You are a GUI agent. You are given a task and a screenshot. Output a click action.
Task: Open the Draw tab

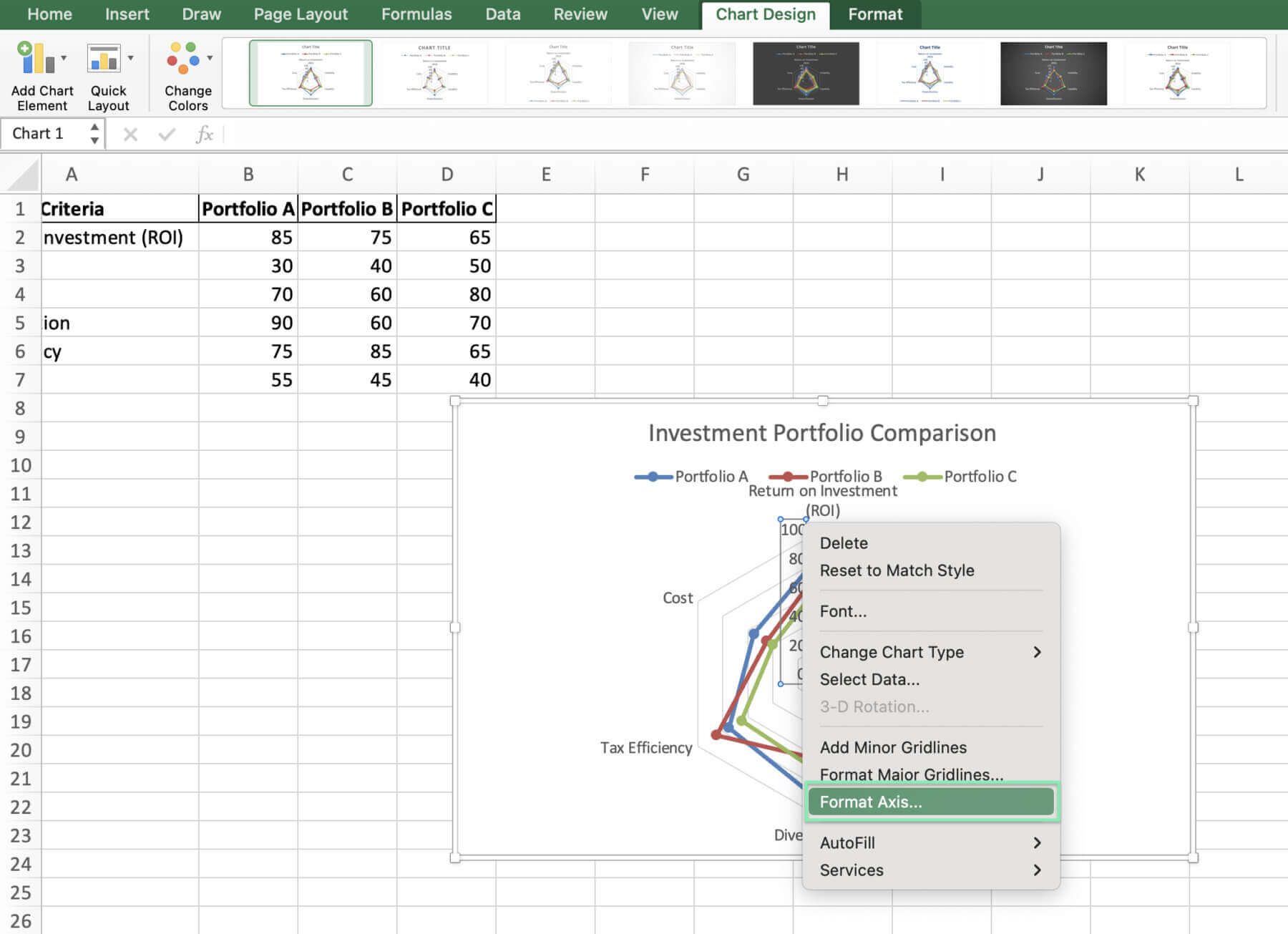coord(201,14)
